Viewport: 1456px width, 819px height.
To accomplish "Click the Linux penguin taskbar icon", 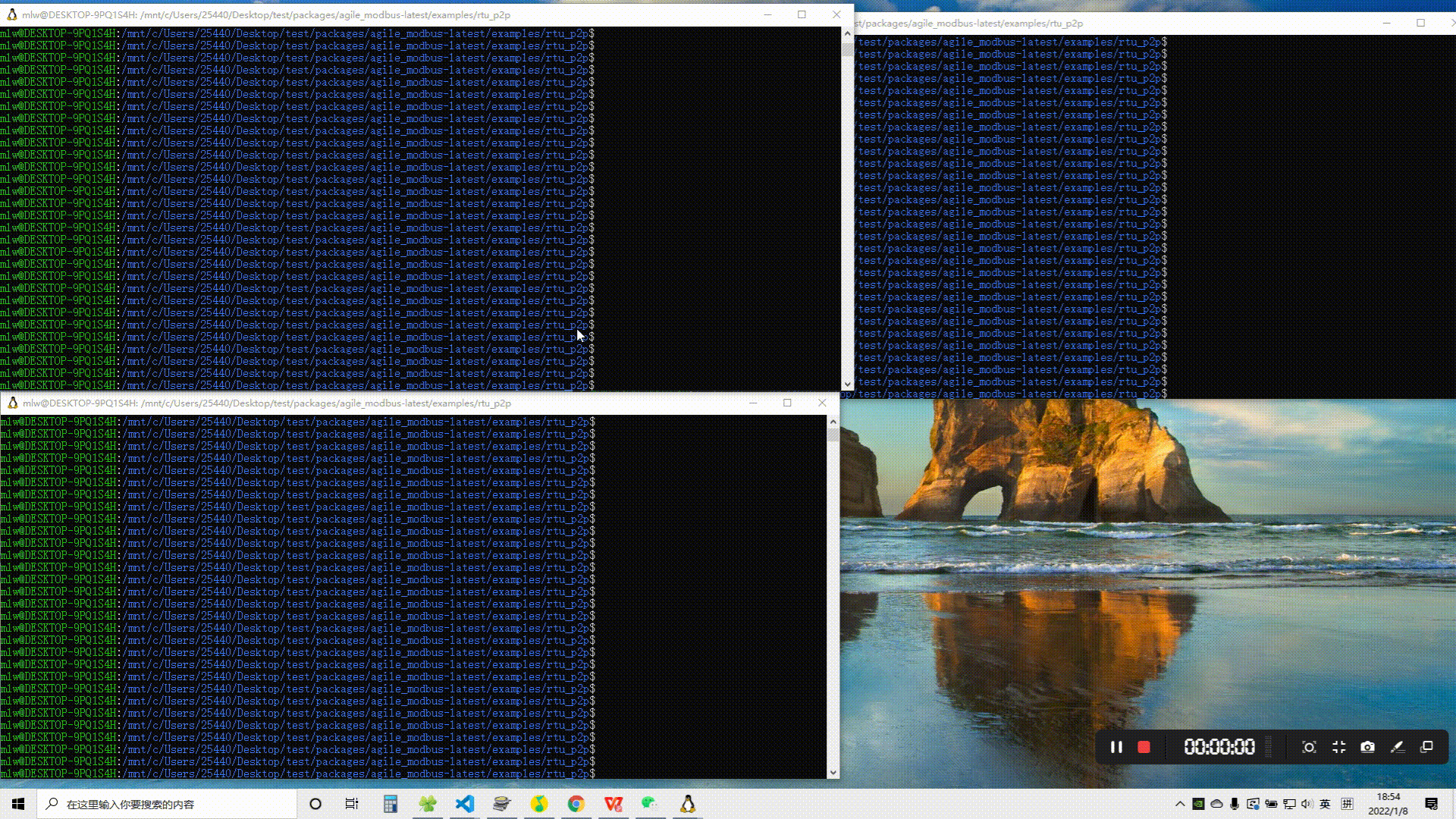I will [687, 804].
